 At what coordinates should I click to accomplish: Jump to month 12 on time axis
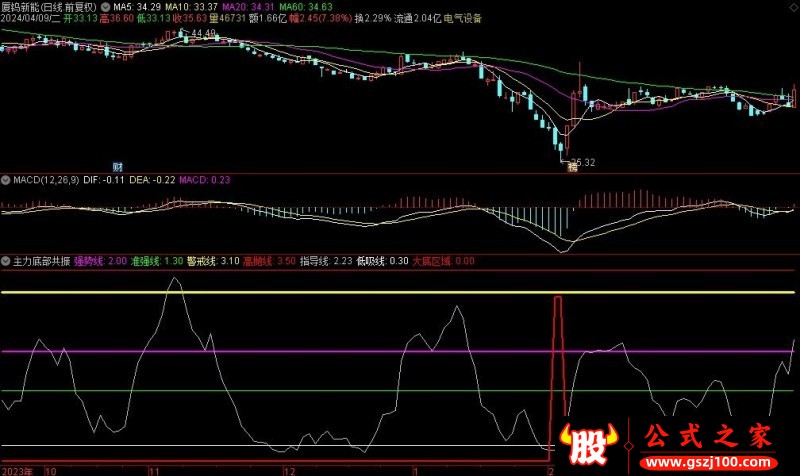click(289, 471)
